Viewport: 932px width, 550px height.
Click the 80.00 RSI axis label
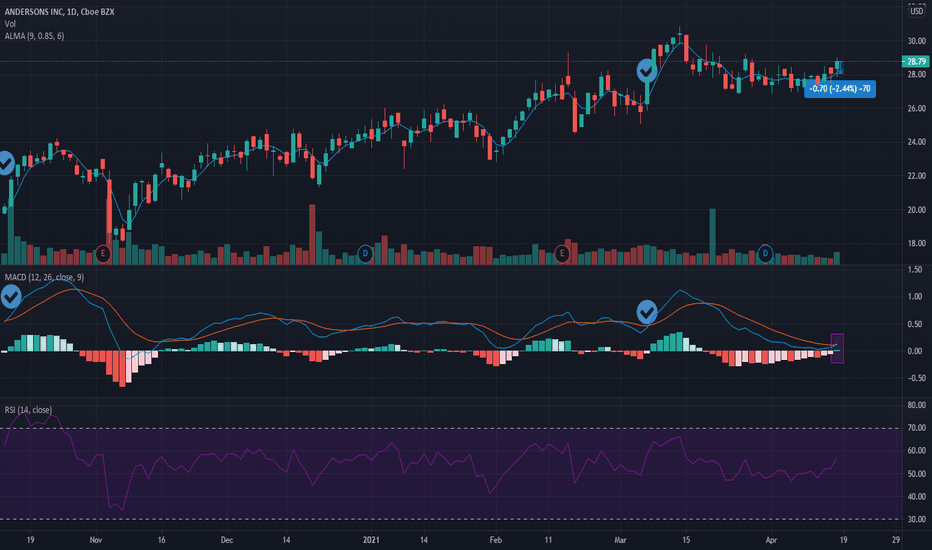pos(917,406)
